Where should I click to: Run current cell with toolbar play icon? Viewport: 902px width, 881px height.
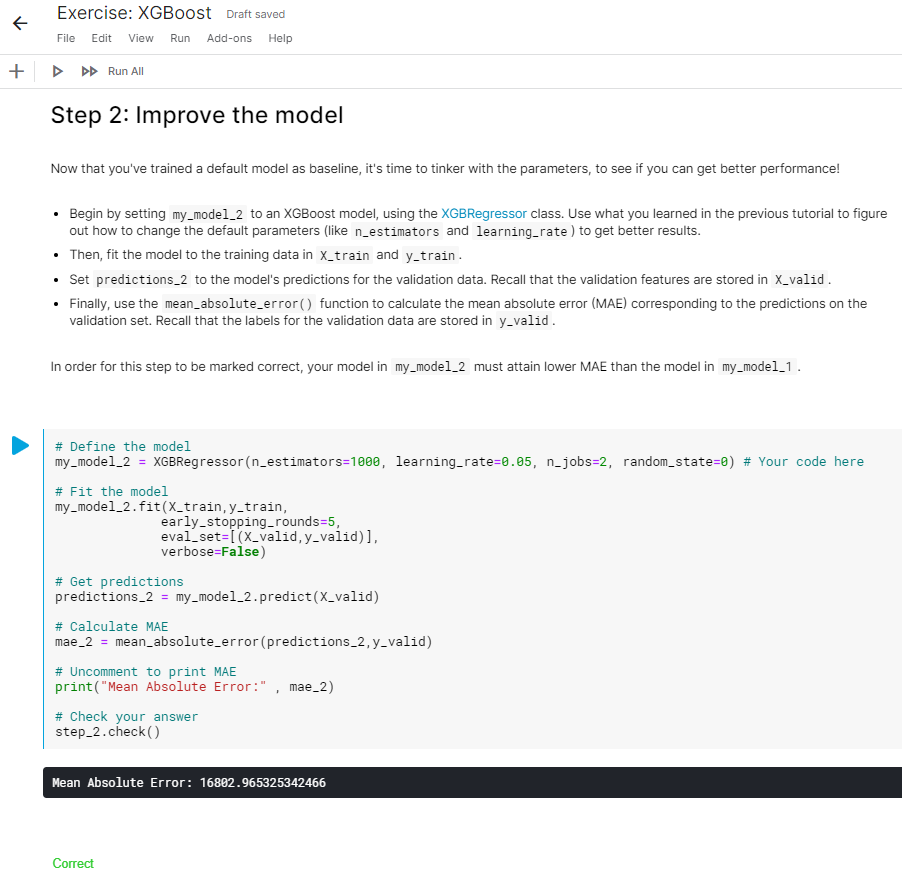point(58,71)
